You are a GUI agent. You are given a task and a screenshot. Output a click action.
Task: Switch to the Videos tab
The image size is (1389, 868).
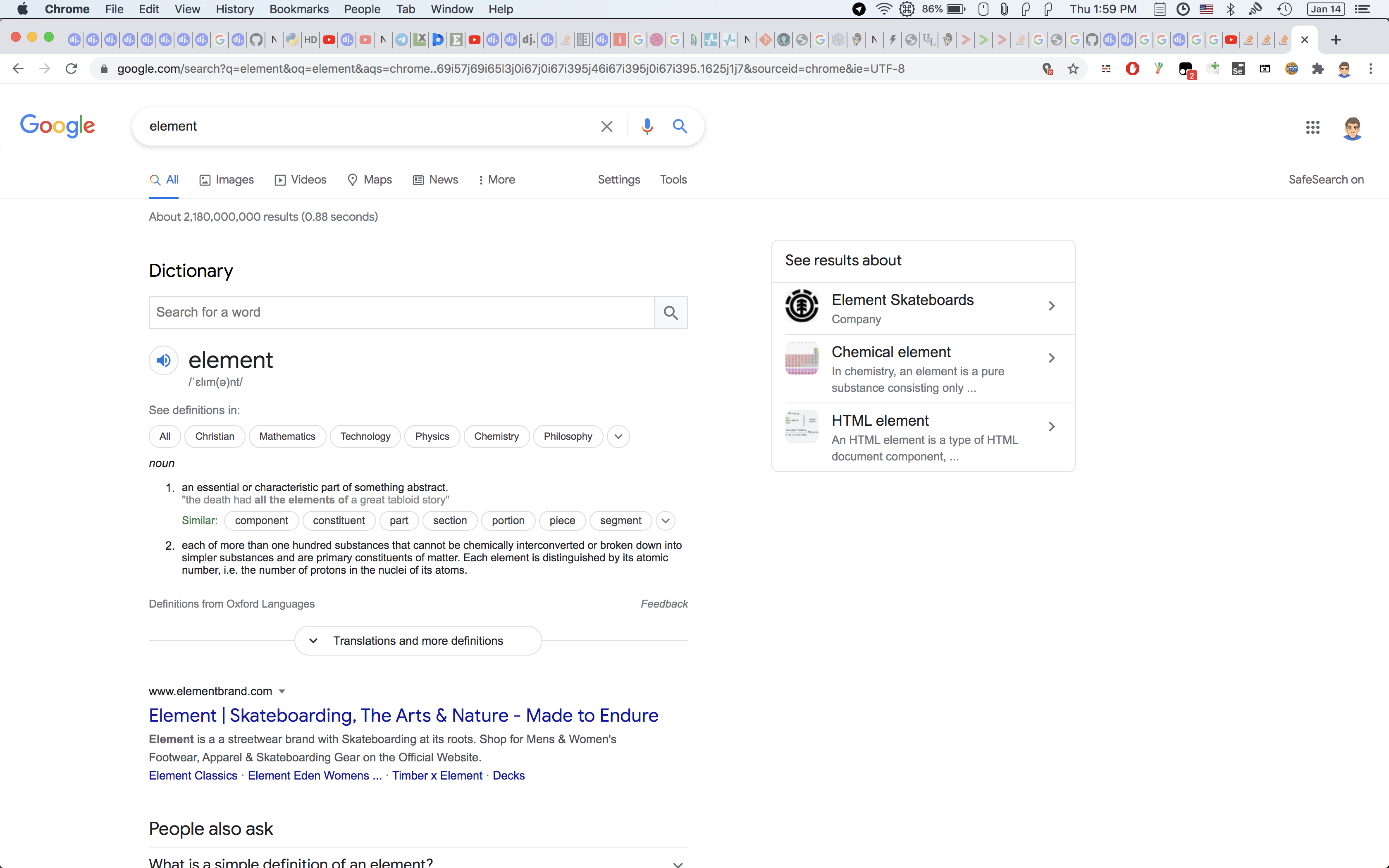pyautogui.click(x=300, y=180)
